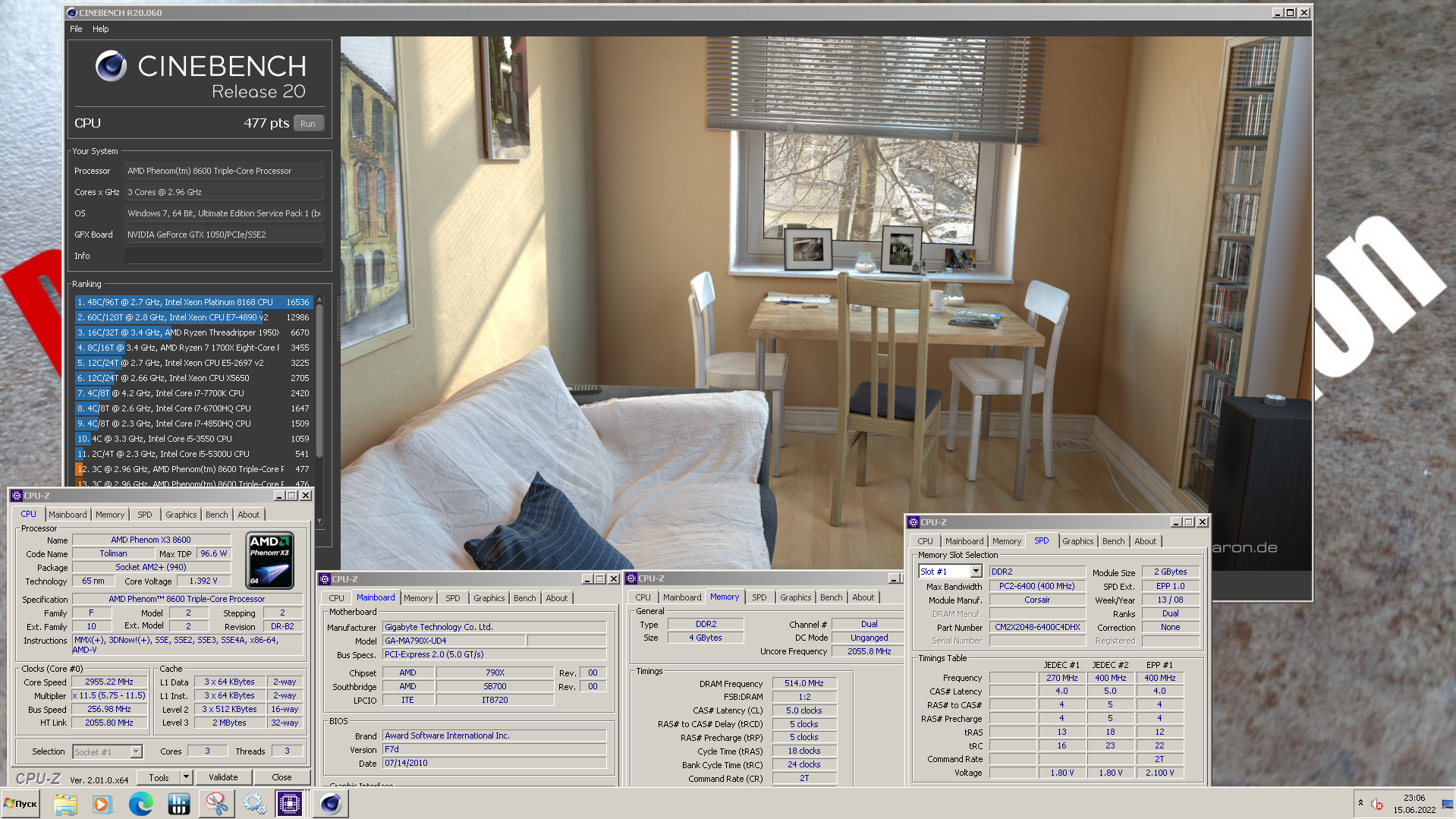Select SPD tab in the CPU-Z Memory window
Viewport: 1456px width, 819px height.
coord(759,597)
